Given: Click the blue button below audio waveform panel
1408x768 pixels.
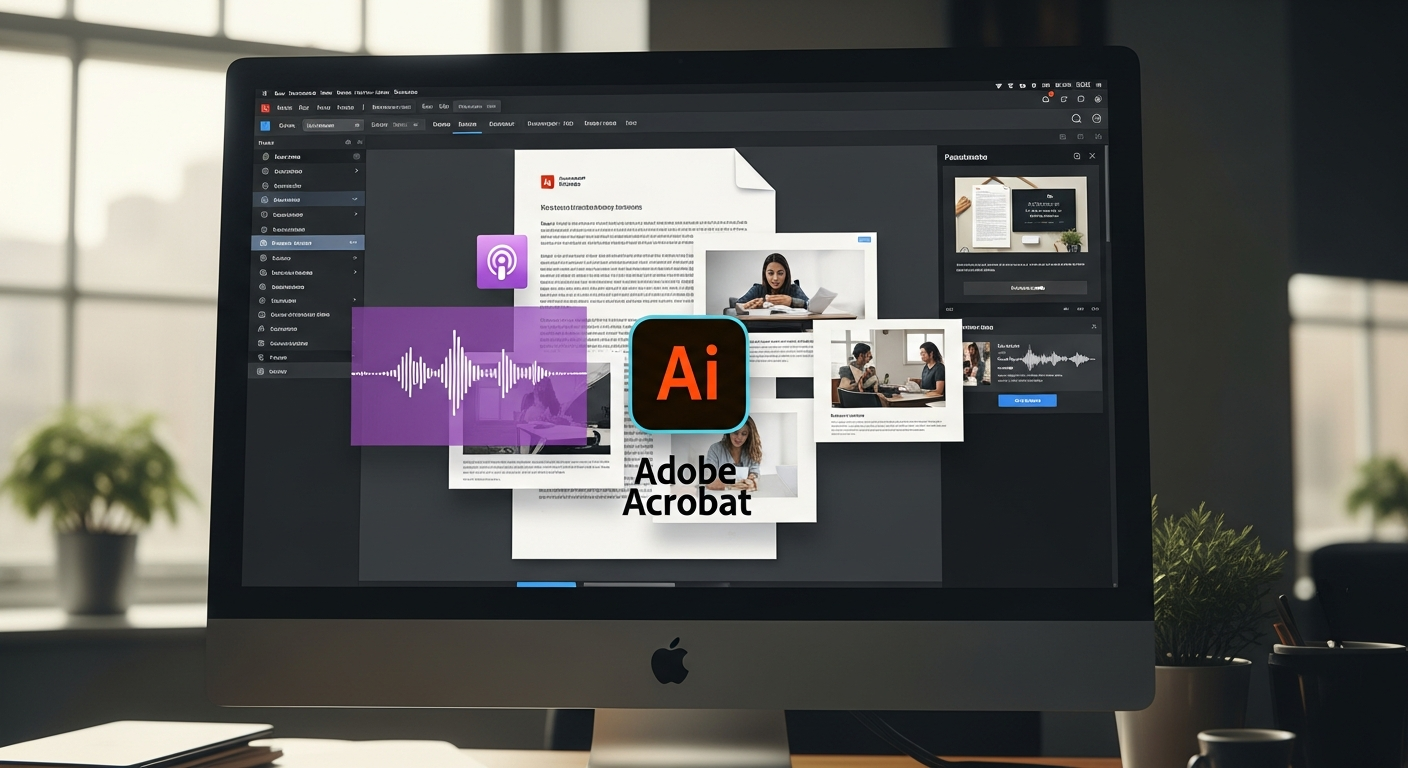Looking at the screenshot, I should point(1027,401).
